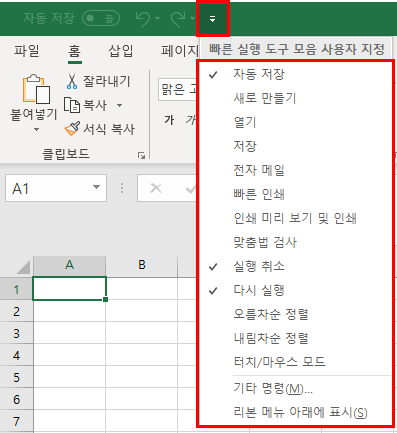Enable 맞춤법 검사 in the customize menu
Image resolution: width=397 pixels, height=433 pixels.
click(295, 242)
